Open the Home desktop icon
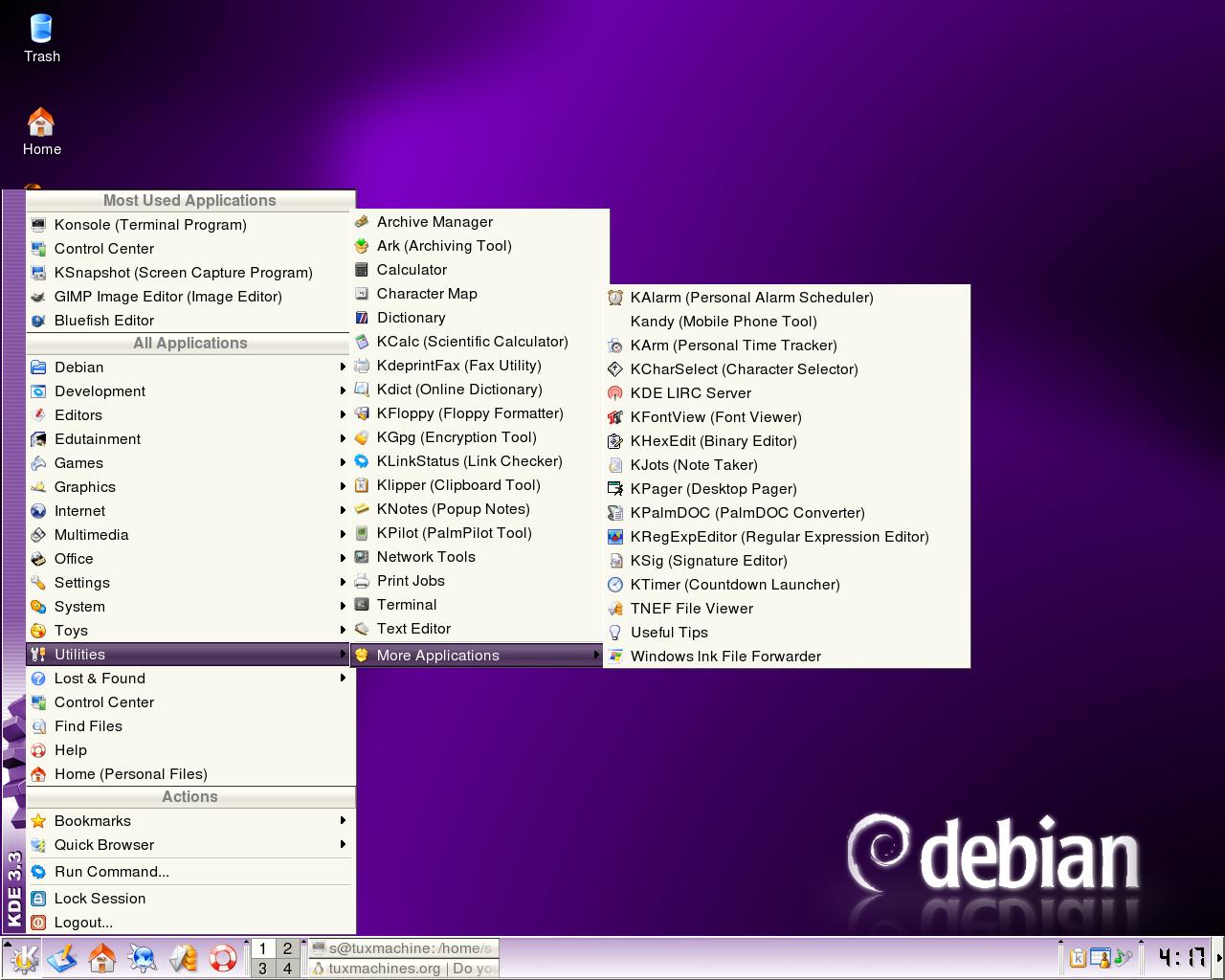The width and height of the screenshot is (1225, 980). 41,131
